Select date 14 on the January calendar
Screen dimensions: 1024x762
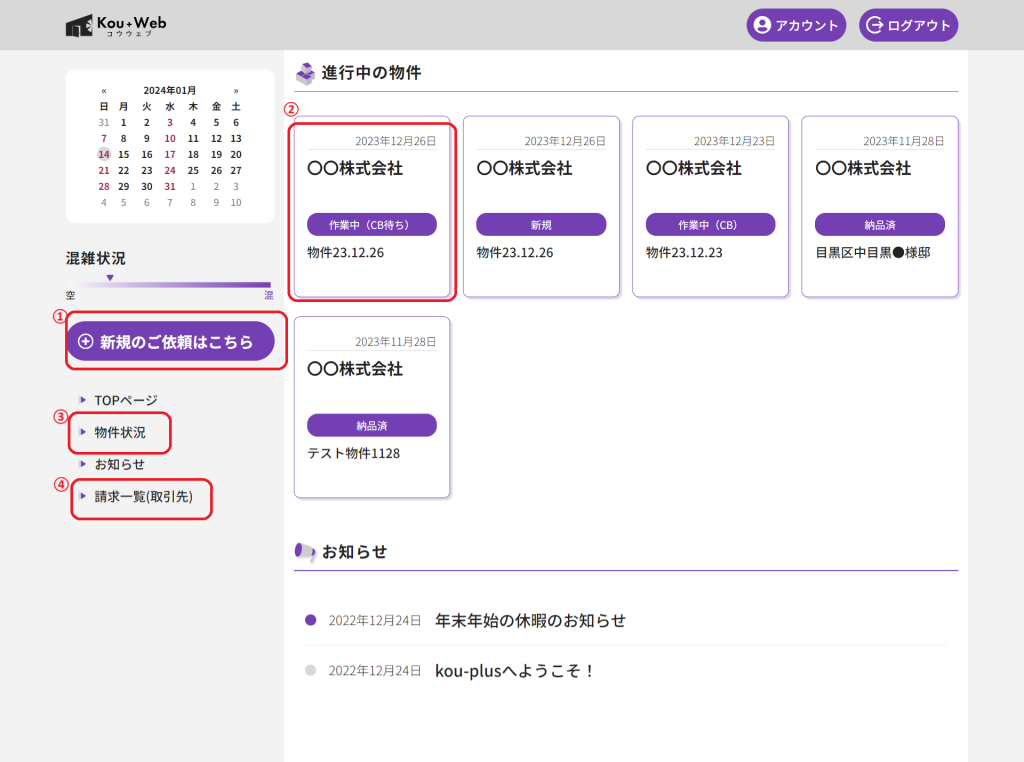click(x=104, y=154)
